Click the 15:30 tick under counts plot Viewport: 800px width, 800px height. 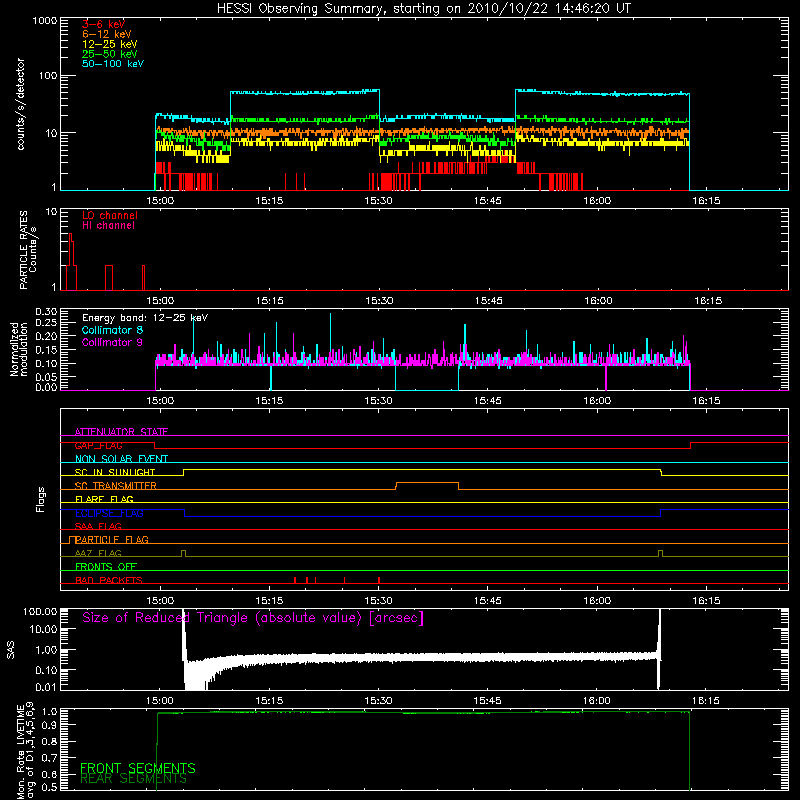379,201
